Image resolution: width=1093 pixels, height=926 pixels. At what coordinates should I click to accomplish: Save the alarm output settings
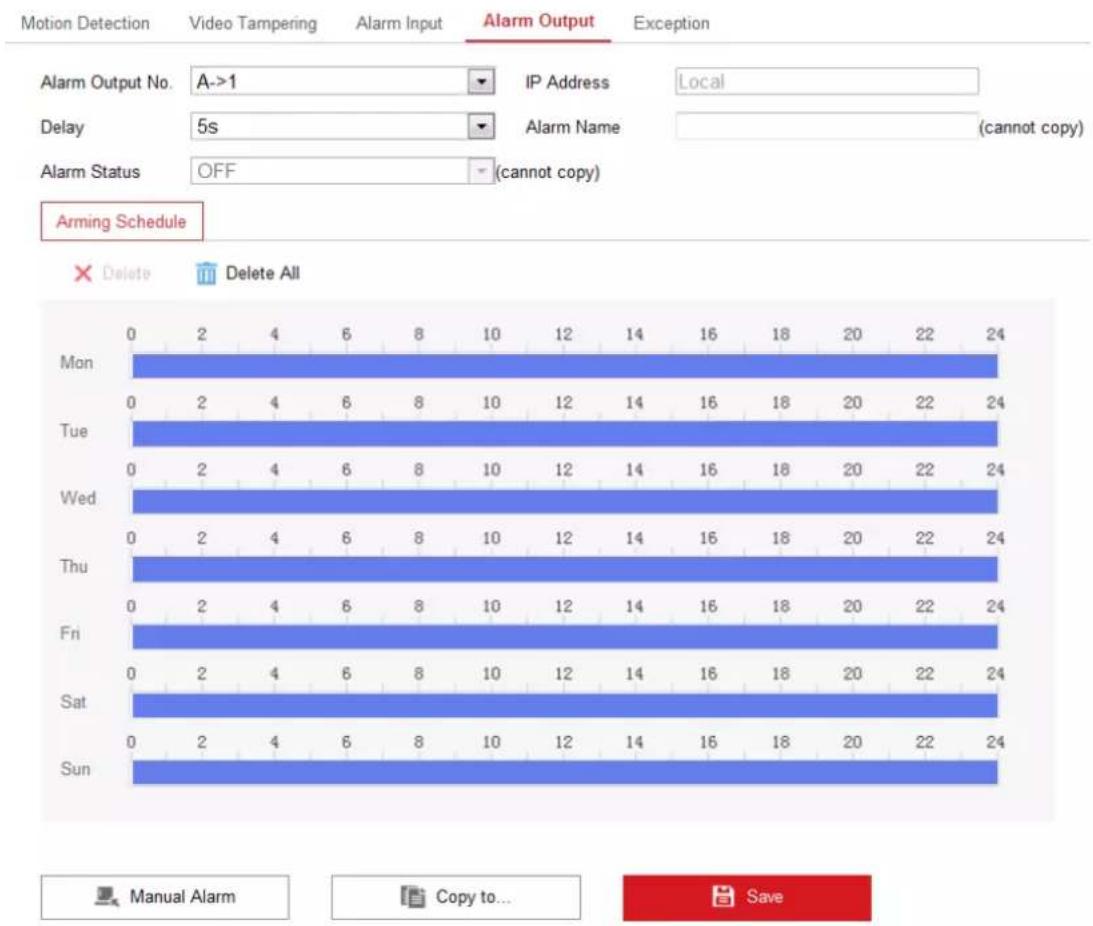(747, 897)
